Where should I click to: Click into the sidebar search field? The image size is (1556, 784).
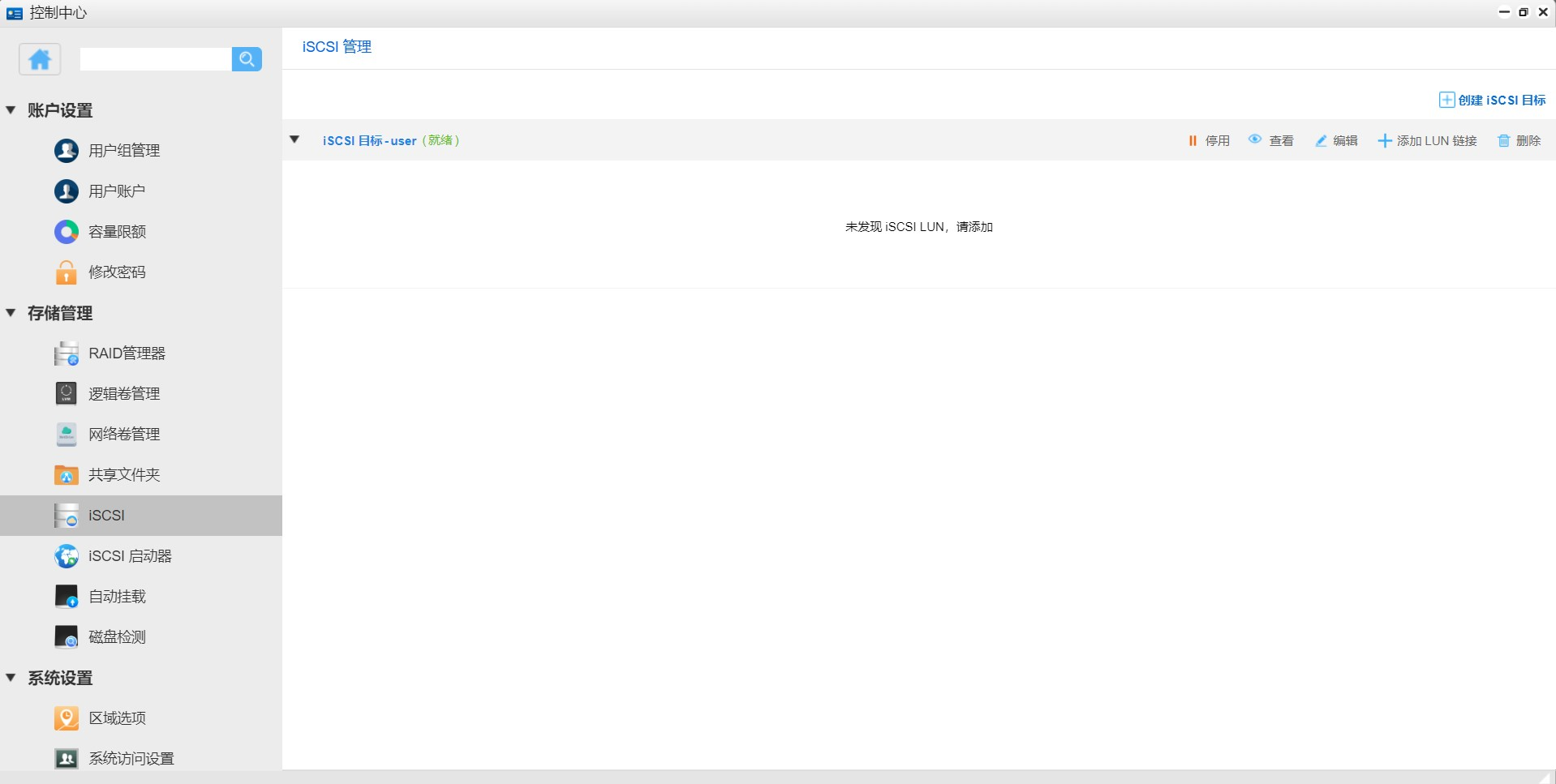tap(156, 59)
